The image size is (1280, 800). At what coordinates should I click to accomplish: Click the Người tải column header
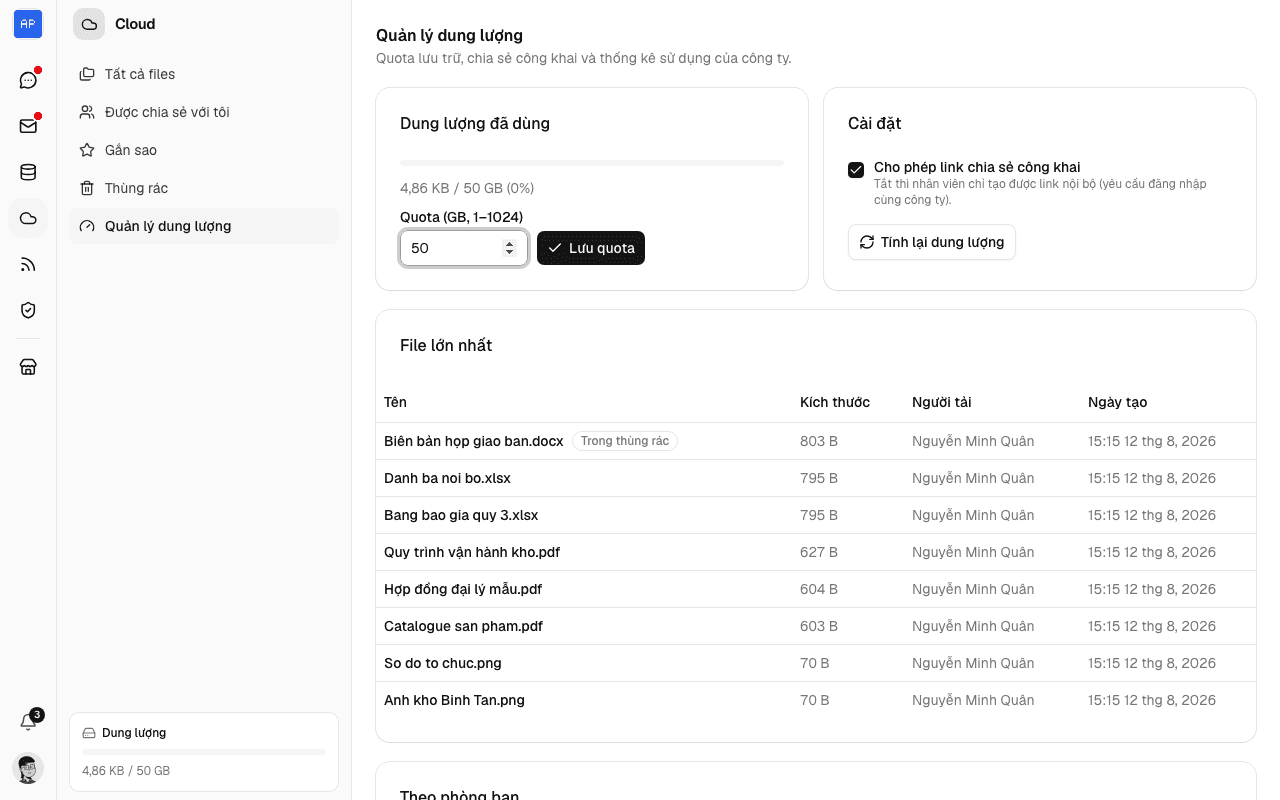pyautogui.click(x=942, y=402)
